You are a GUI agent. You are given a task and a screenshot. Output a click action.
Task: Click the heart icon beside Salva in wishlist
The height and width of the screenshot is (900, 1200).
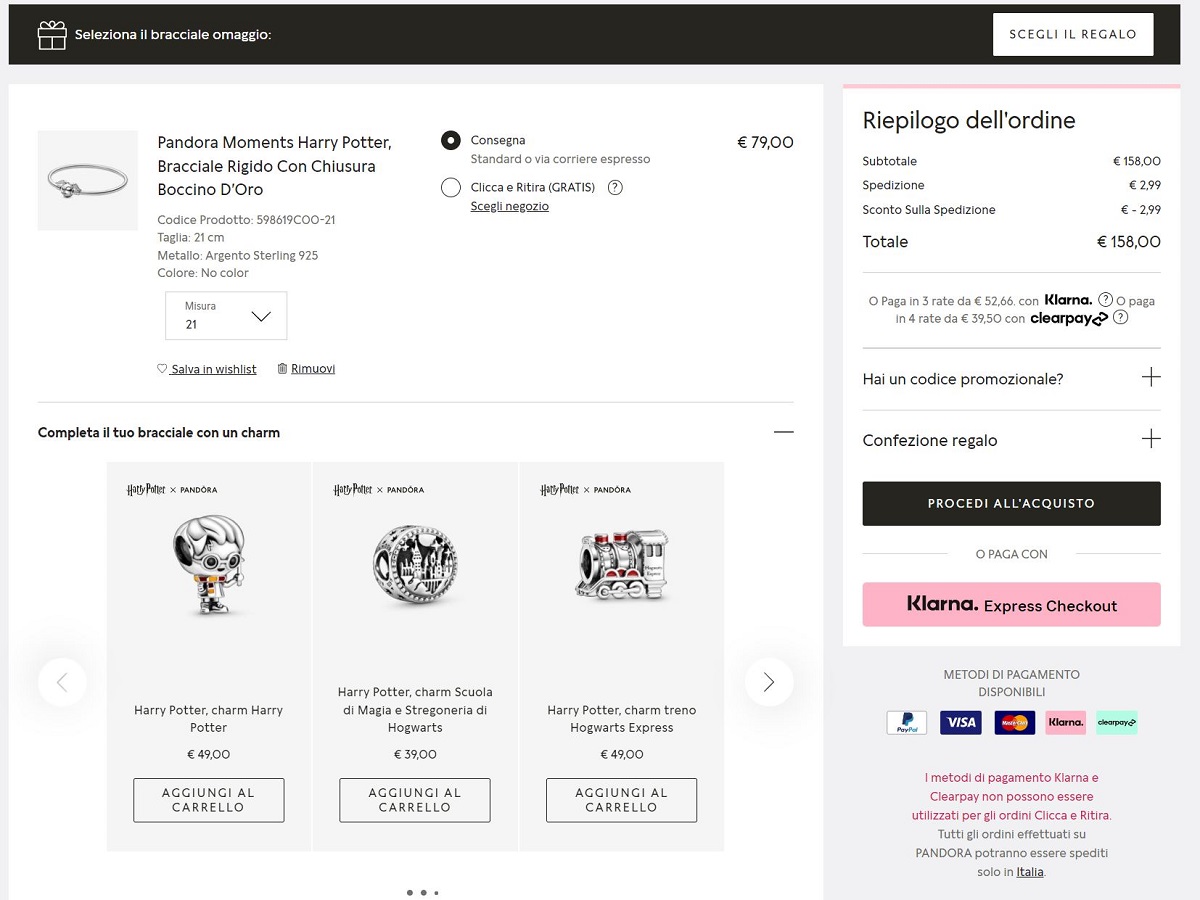[162, 369]
